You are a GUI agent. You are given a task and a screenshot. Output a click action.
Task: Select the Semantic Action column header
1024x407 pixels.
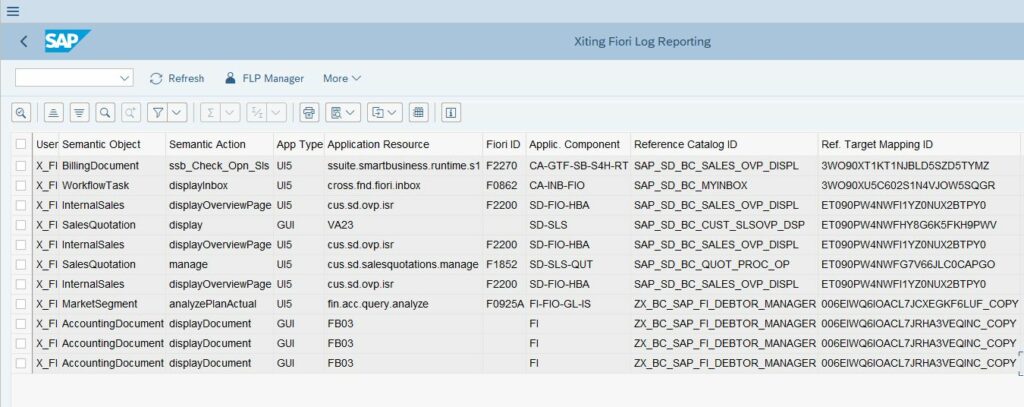[x=219, y=144]
